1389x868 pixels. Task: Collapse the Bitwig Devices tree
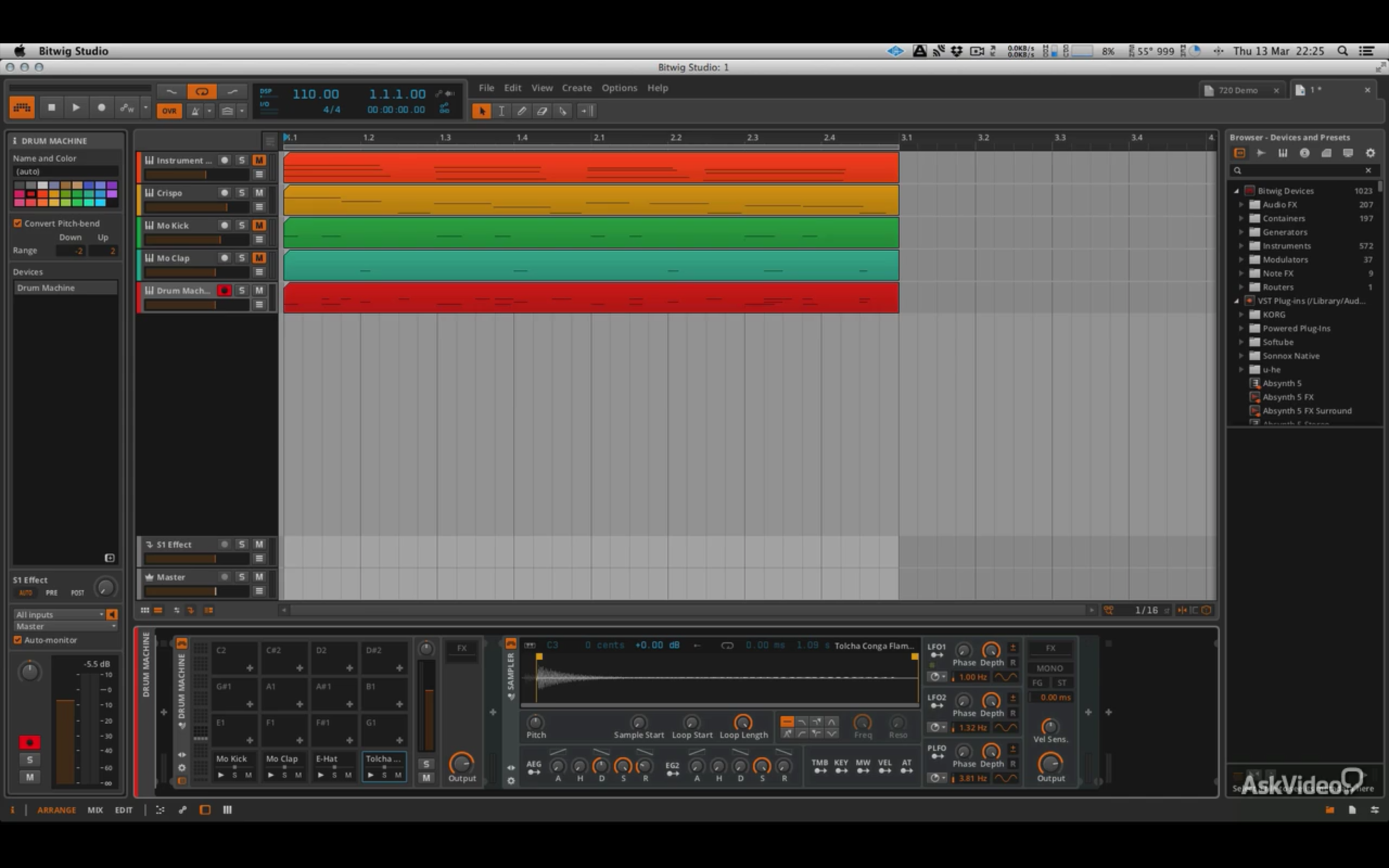coord(1237,190)
